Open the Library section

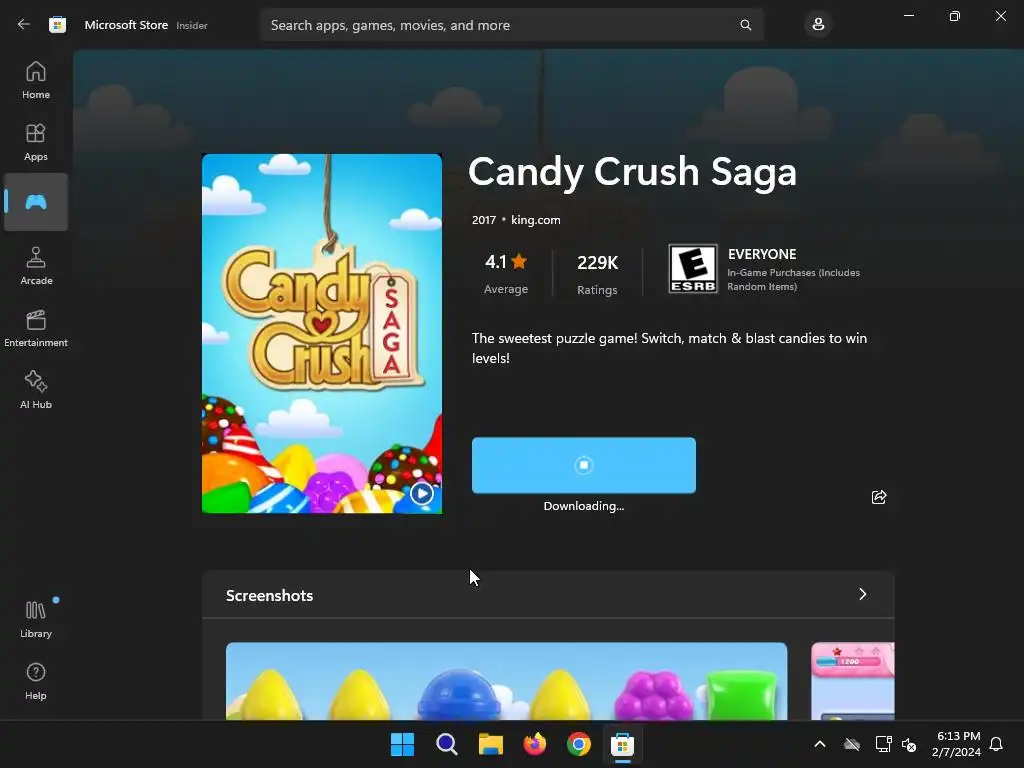click(x=36, y=619)
